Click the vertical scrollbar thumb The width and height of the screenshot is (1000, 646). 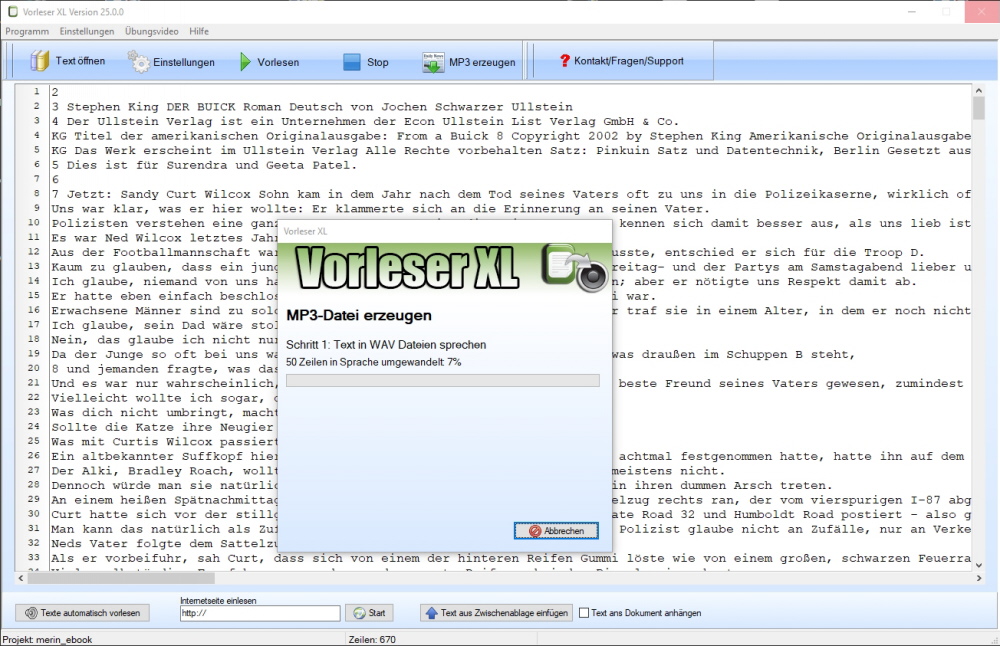pyautogui.click(x=979, y=109)
